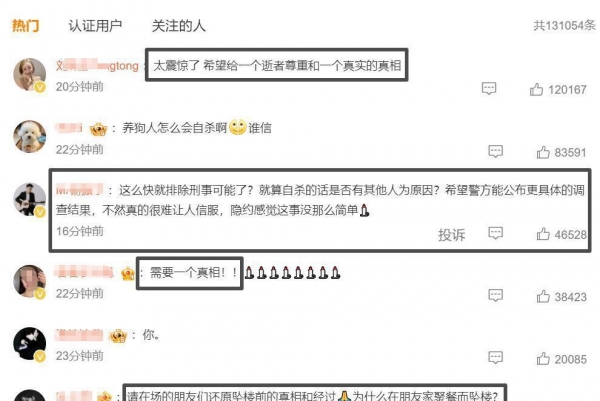Click the 投诉 report link
Screen dimensions: 600x401
[452, 235]
